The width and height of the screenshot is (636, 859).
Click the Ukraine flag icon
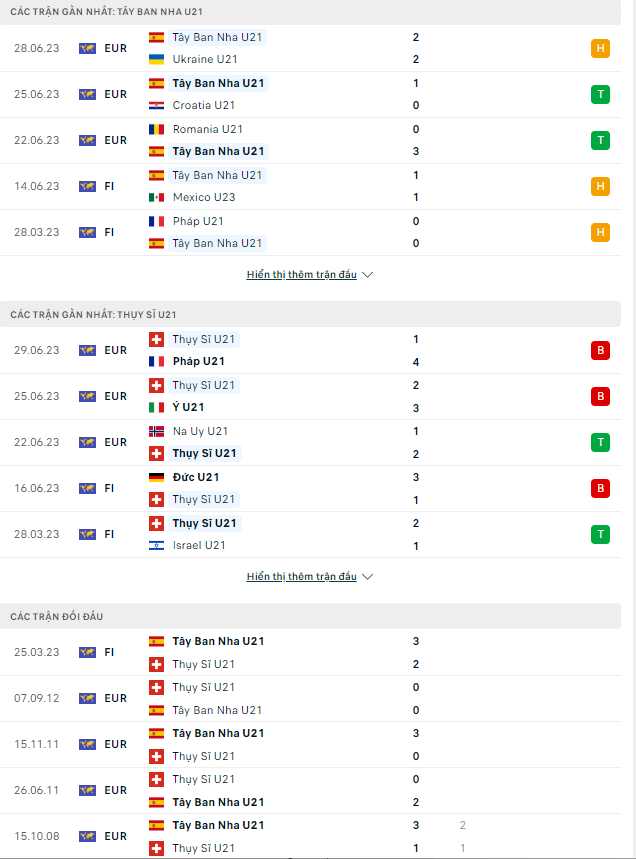(154, 58)
